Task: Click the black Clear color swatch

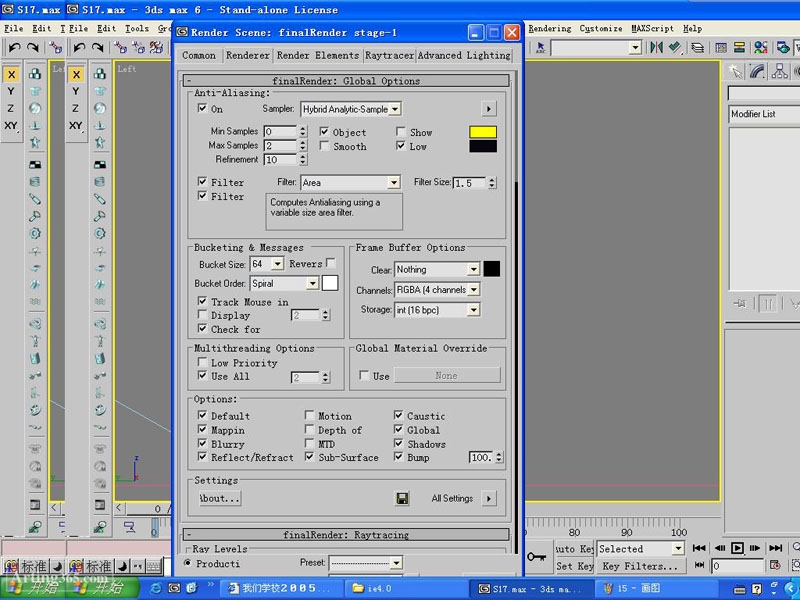Action: (491, 269)
